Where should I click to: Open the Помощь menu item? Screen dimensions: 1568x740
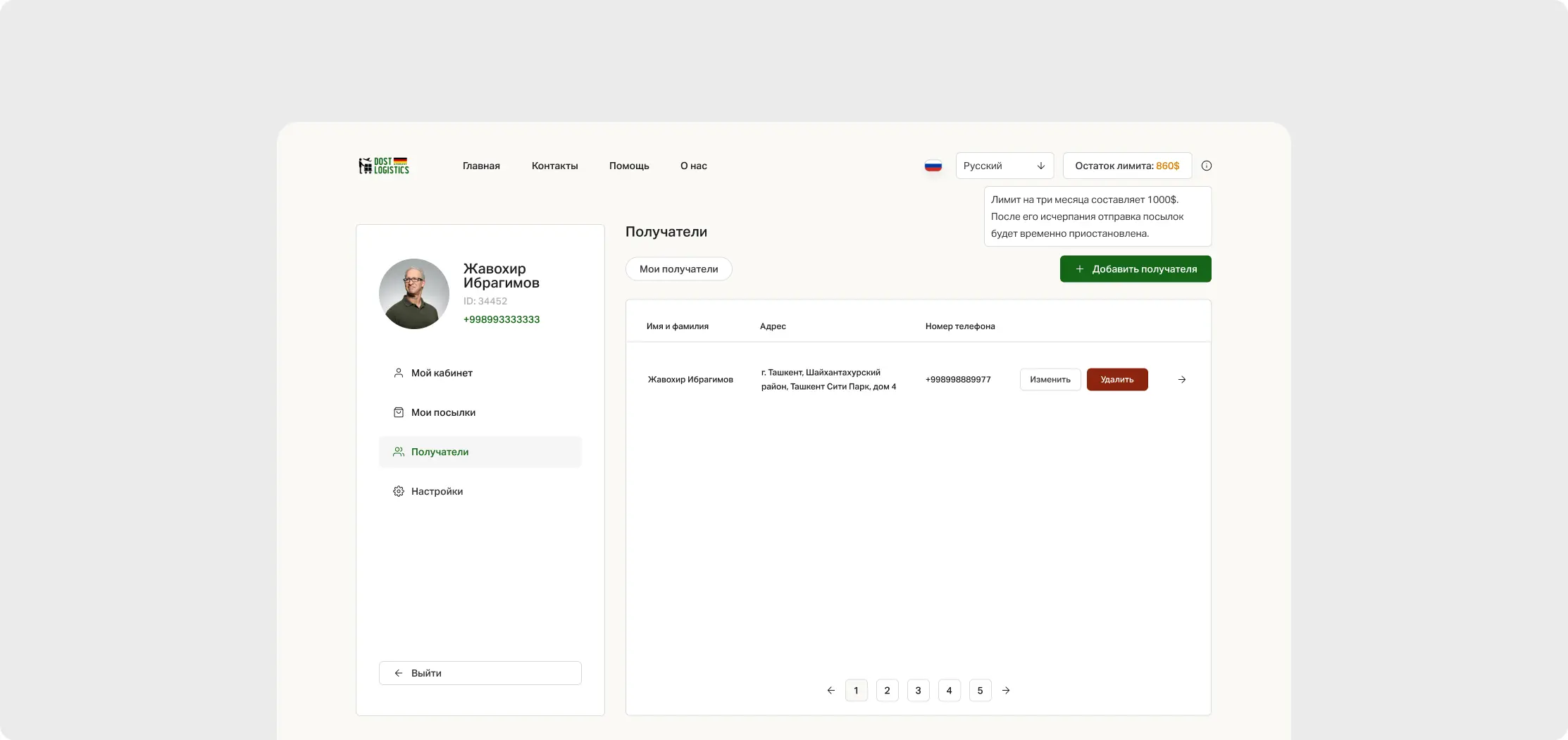tap(629, 166)
